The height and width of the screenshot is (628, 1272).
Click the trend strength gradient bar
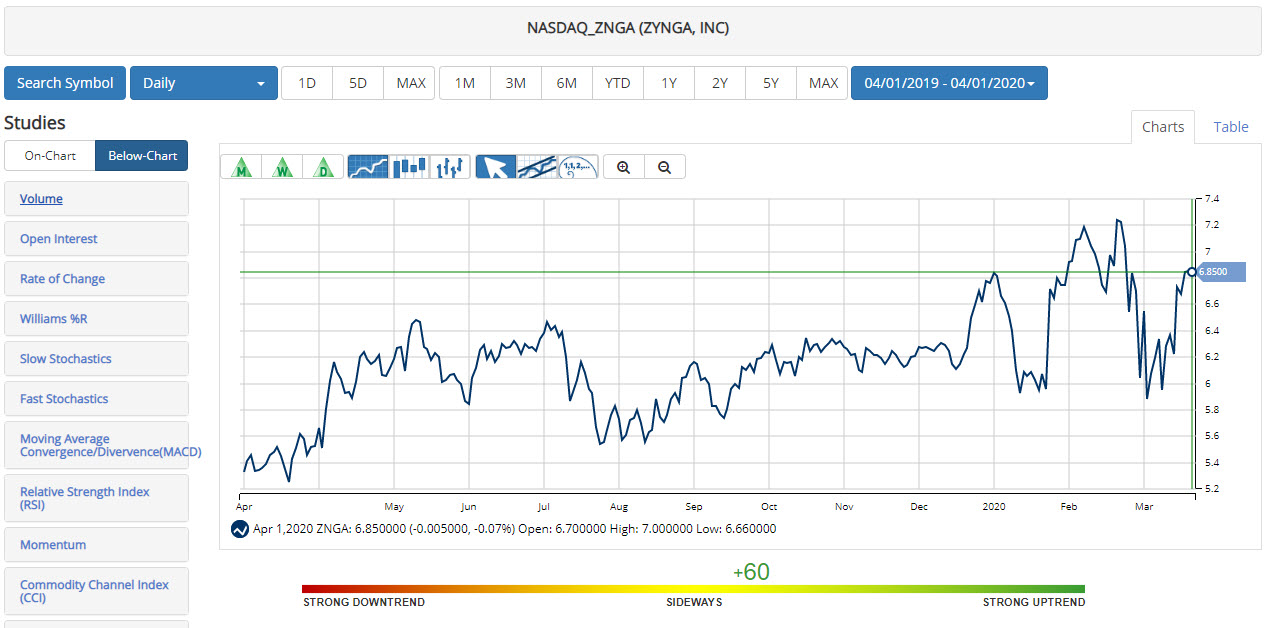693,589
